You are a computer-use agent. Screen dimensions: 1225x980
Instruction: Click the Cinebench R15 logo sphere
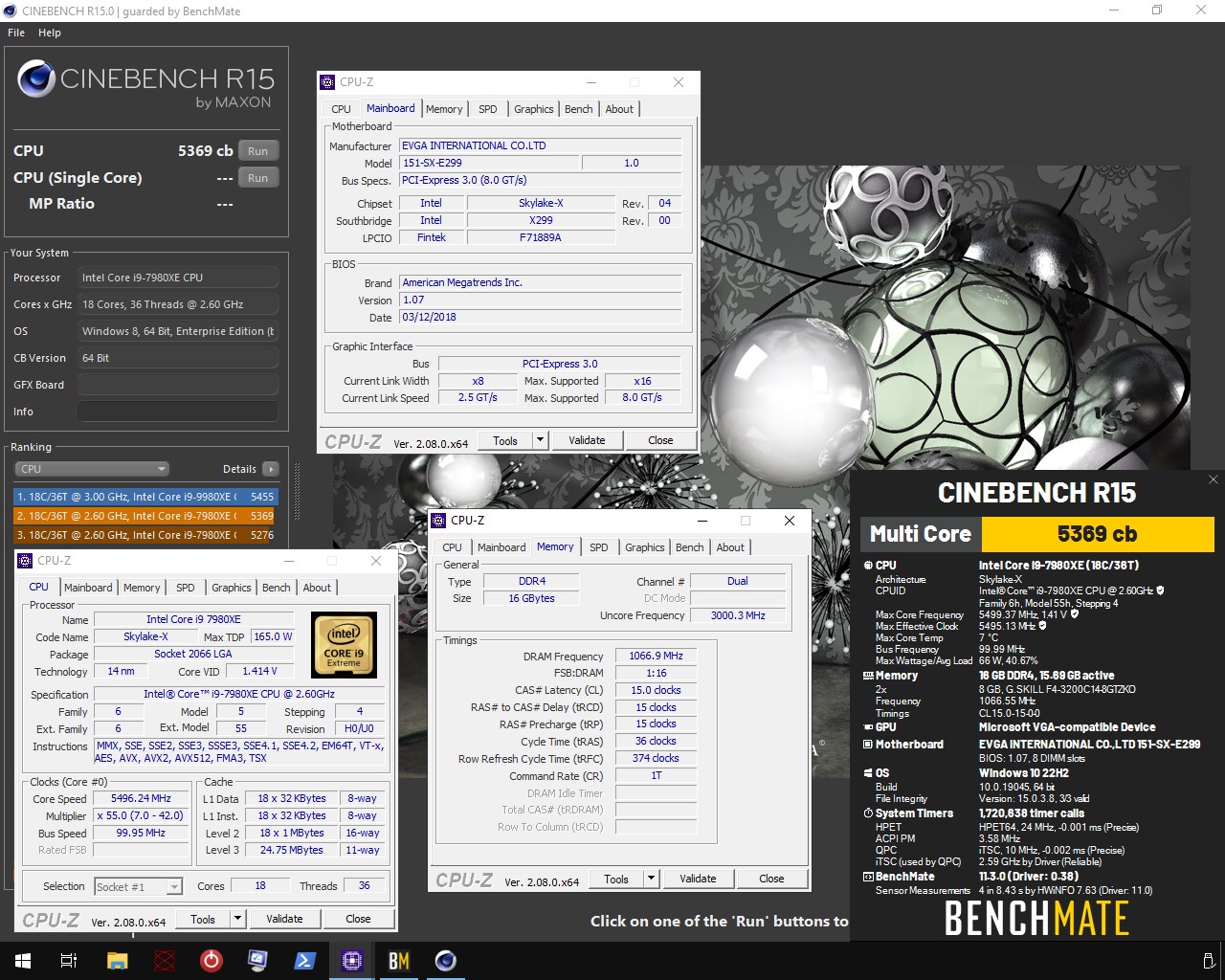36,79
